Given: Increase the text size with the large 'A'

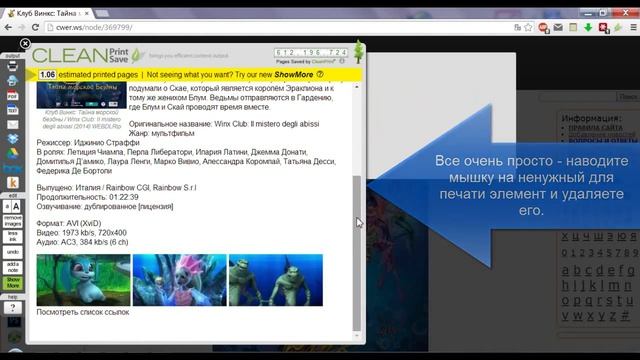Looking at the screenshot, I should pyautogui.click(x=16, y=207).
